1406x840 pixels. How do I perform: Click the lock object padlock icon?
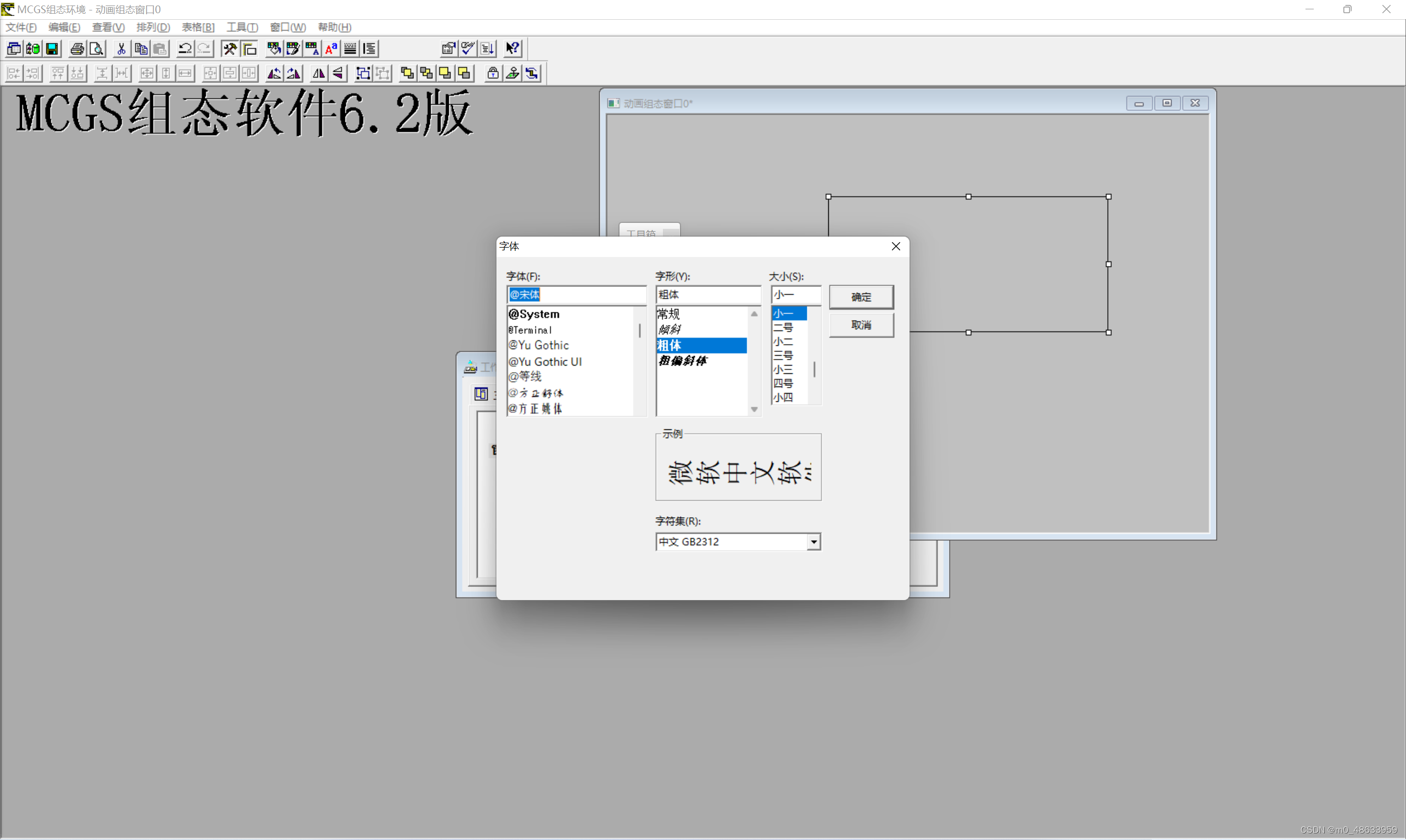coord(493,73)
